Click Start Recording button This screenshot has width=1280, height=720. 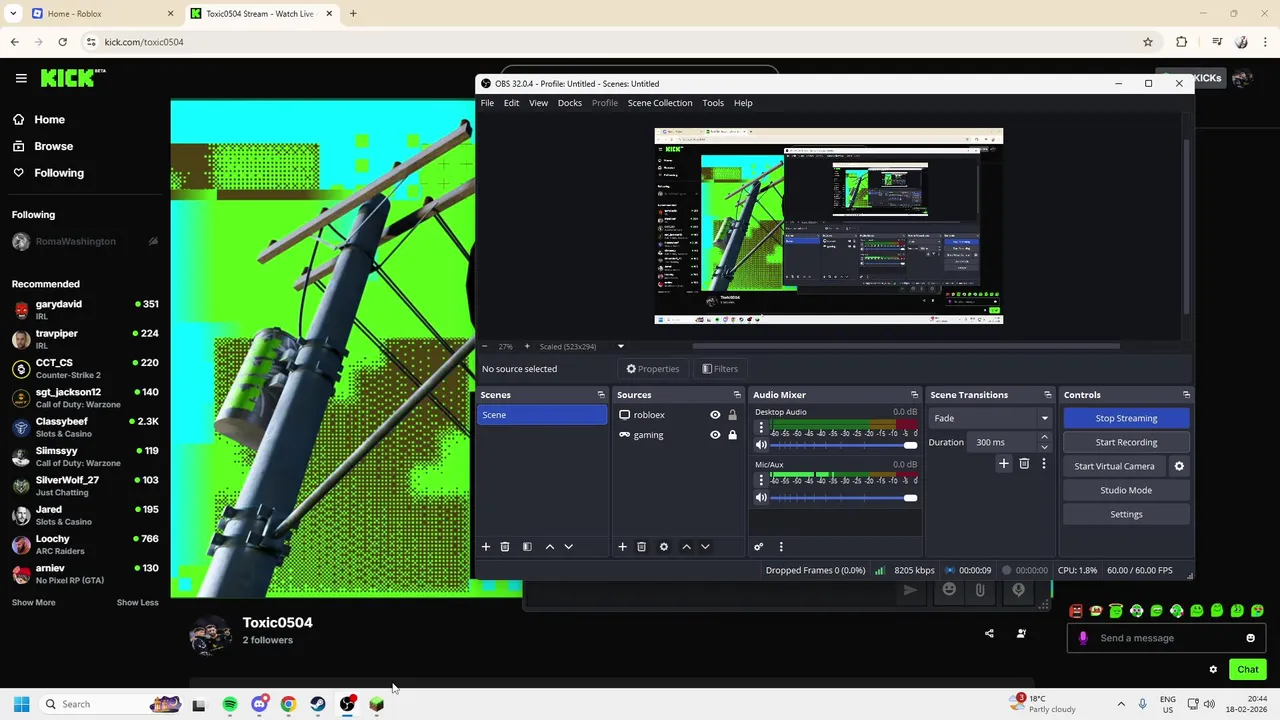pyautogui.click(x=1126, y=442)
